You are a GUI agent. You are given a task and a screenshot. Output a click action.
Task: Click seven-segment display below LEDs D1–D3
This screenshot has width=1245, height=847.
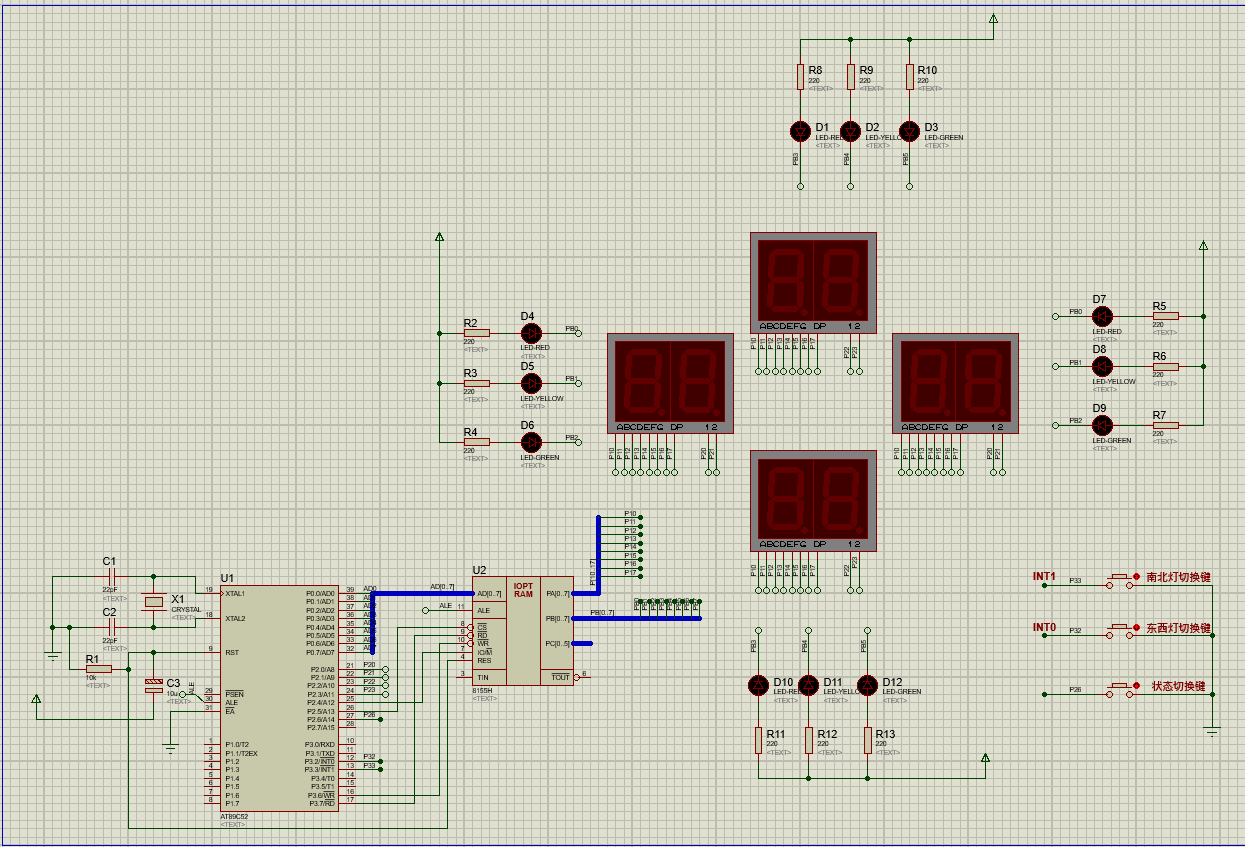tap(813, 283)
